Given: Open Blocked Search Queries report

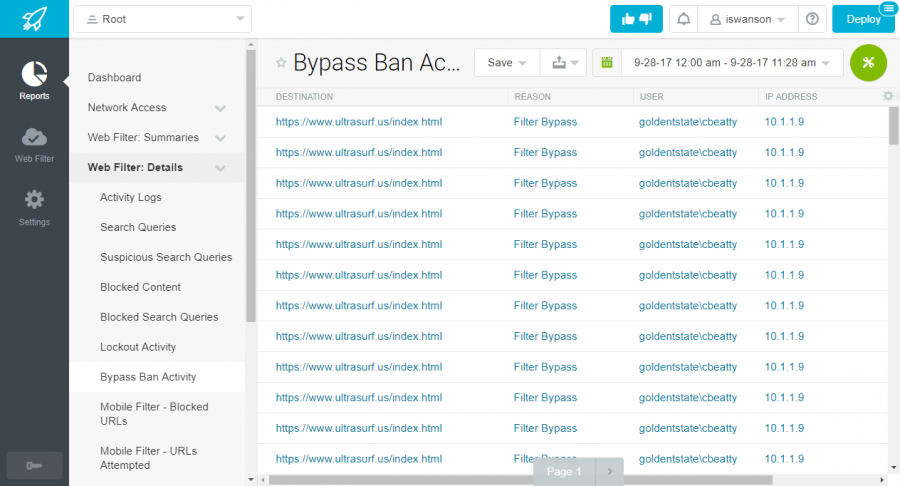Looking at the screenshot, I should pyautogui.click(x=157, y=317).
